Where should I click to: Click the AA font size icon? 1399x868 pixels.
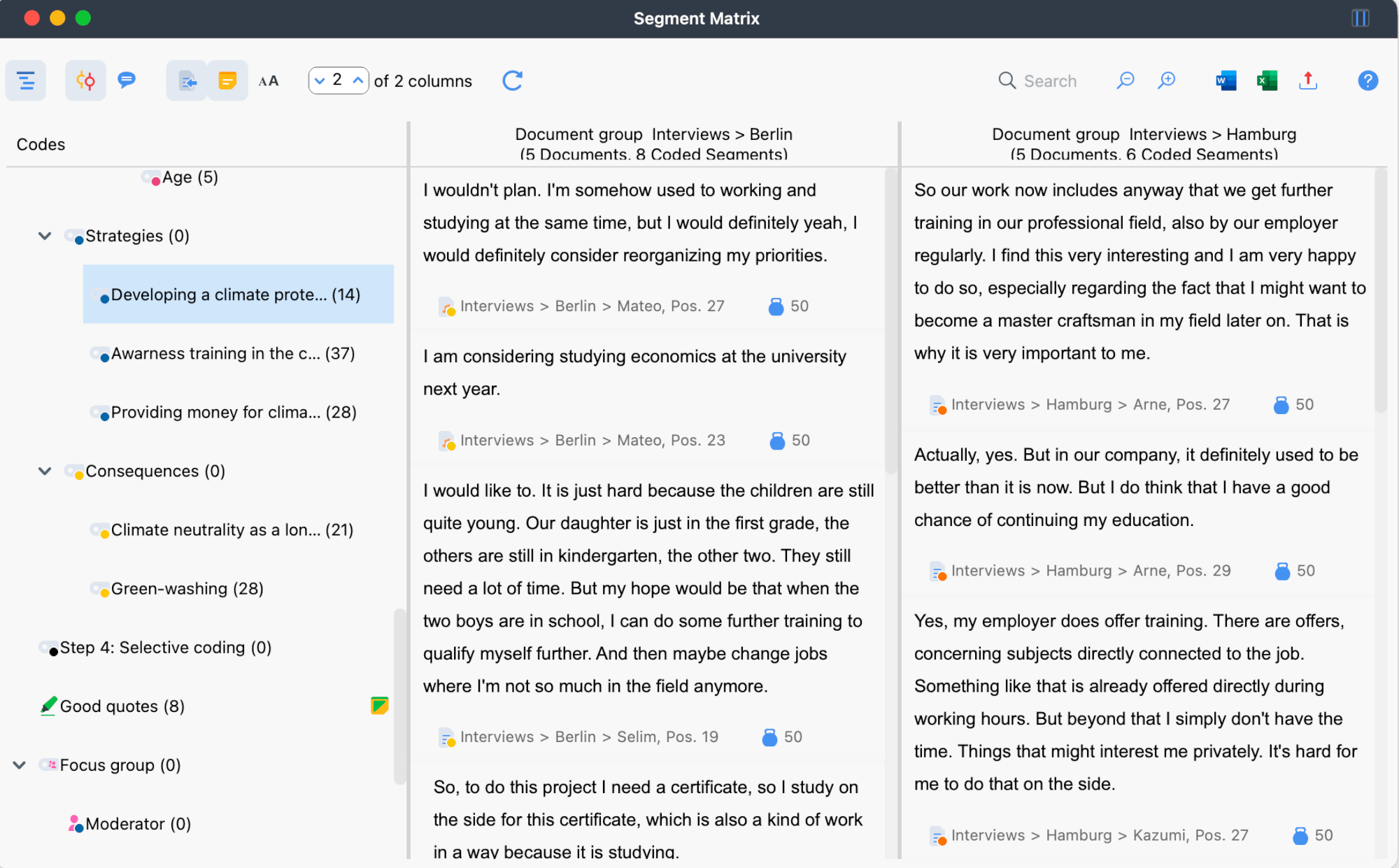tap(268, 81)
